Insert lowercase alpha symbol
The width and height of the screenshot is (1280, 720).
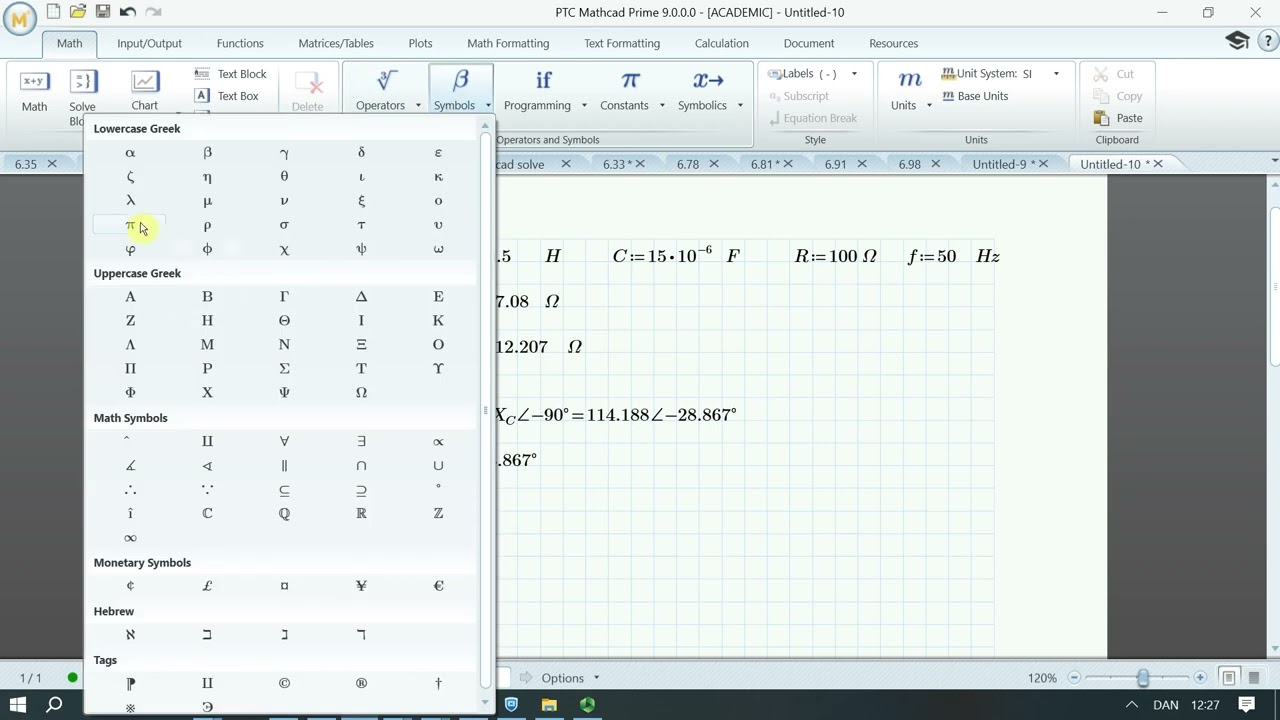(130, 153)
